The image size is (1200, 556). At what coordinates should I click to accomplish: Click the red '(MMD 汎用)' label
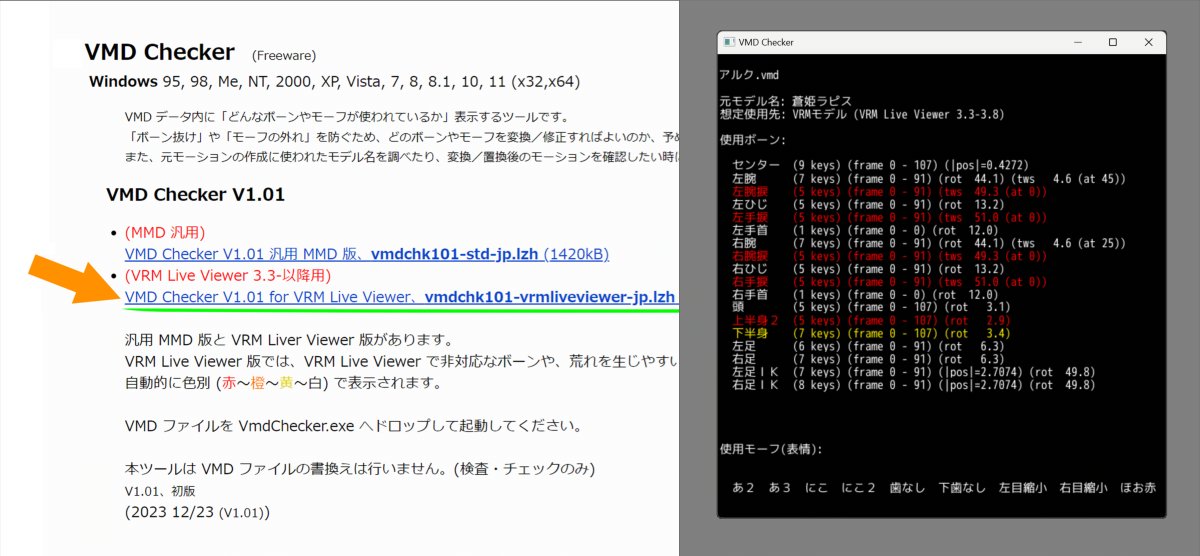coord(165,233)
